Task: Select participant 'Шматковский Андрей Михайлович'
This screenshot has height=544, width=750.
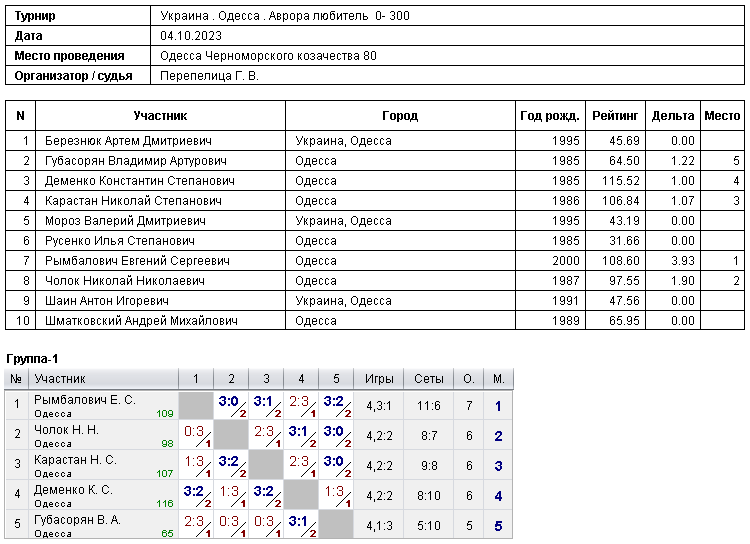Action: click(x=141, y=321)
